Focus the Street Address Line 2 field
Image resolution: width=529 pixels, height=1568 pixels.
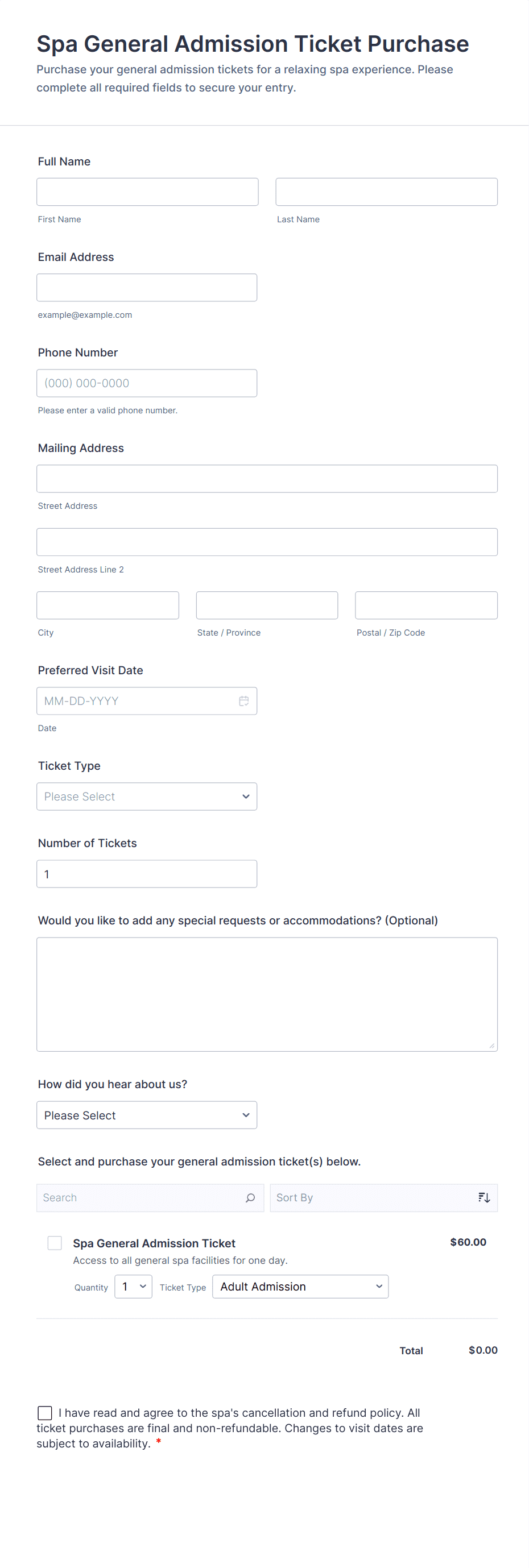coord(267,542)
